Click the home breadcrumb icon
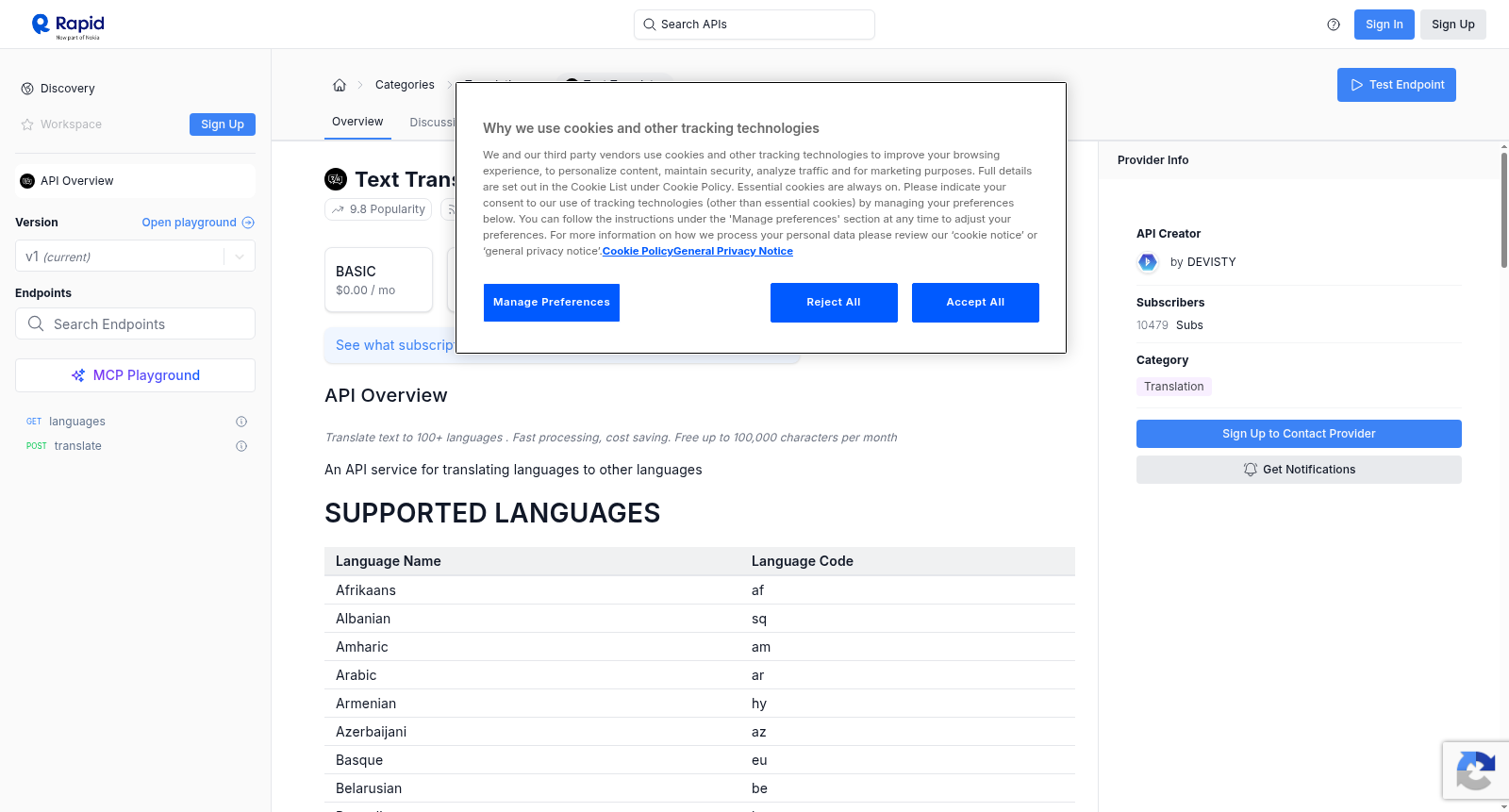Screen dimensions: 1509x812 click(340, 85)
